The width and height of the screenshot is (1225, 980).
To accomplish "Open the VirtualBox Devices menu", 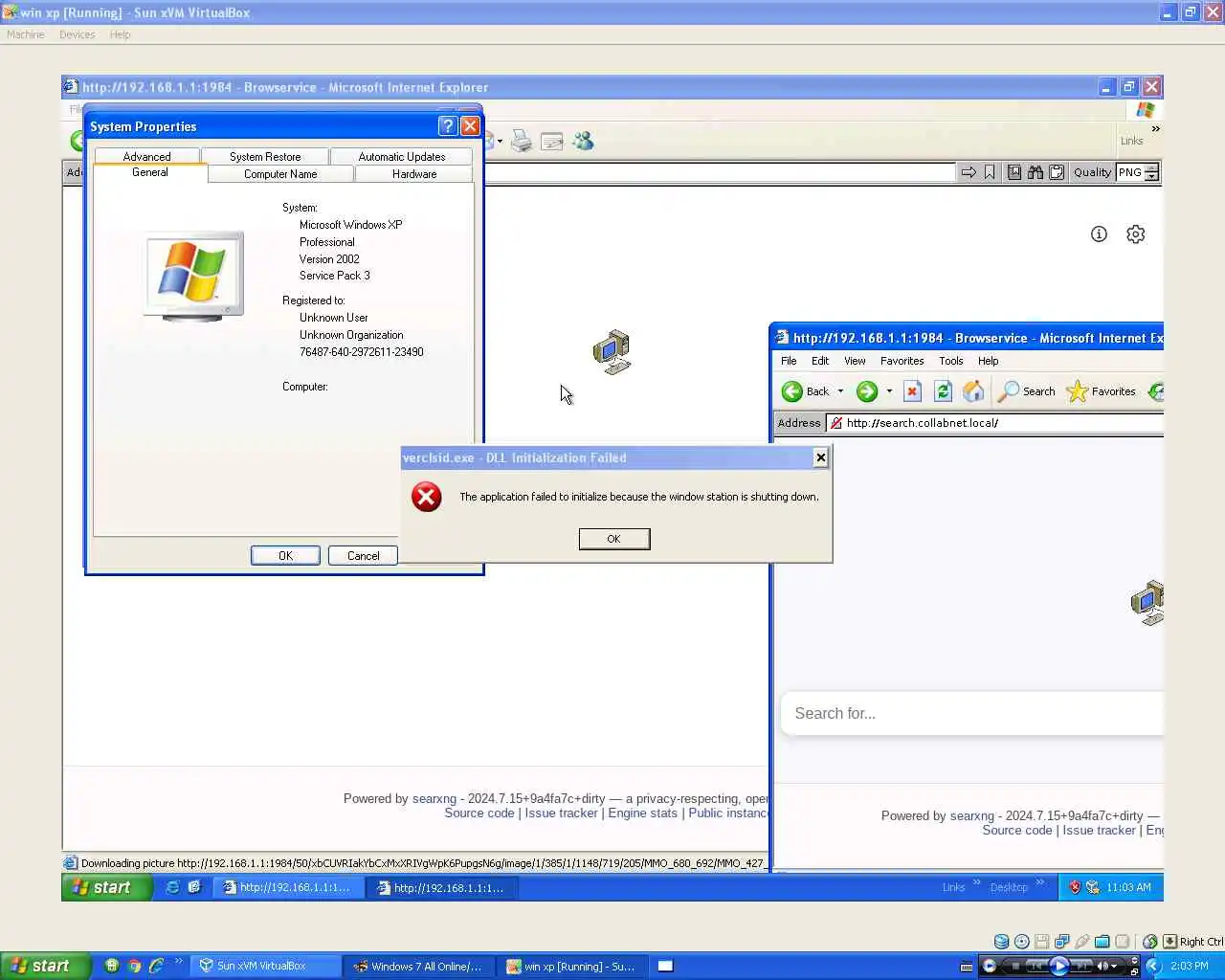I will tap(77, 34).
